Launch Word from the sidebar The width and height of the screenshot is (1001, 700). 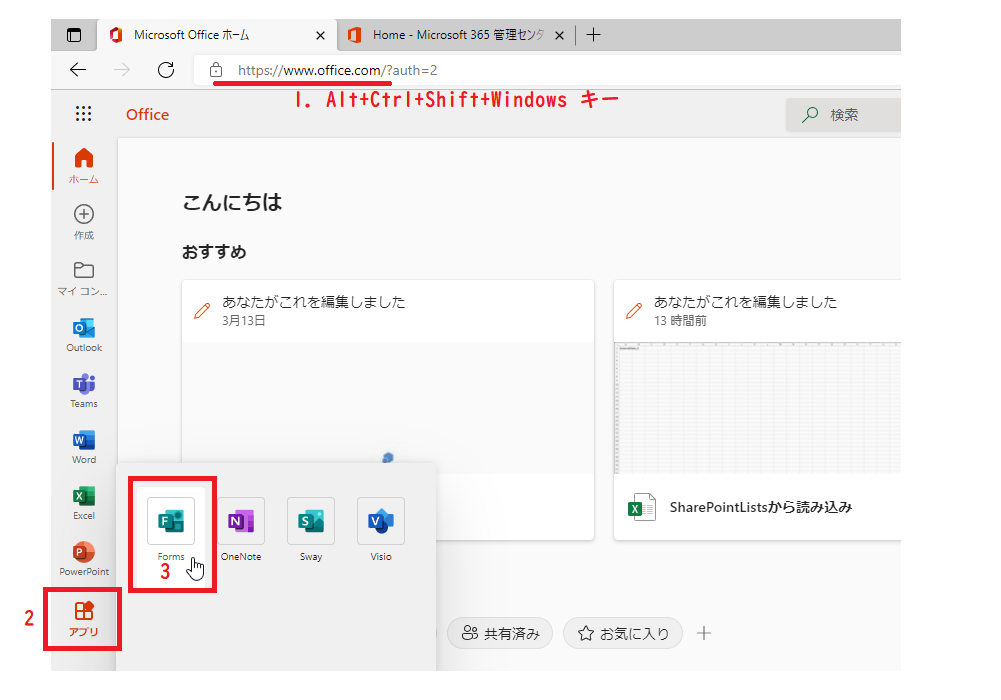tap(84, 447)
